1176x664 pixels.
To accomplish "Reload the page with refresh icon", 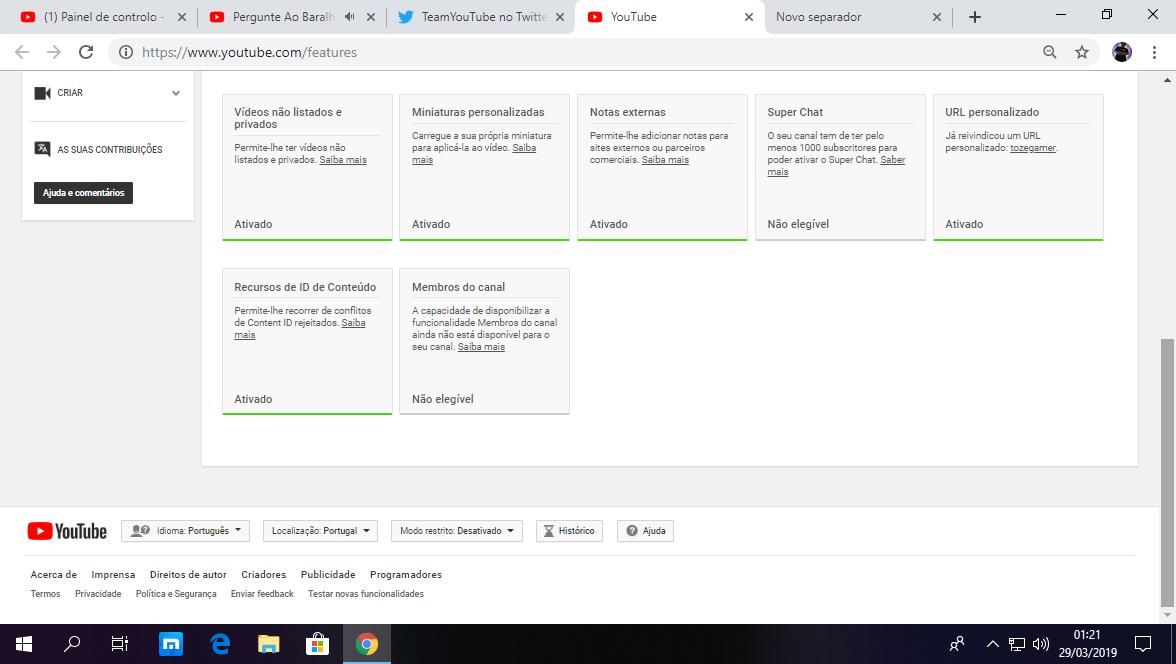I will (x=86, y=52).
